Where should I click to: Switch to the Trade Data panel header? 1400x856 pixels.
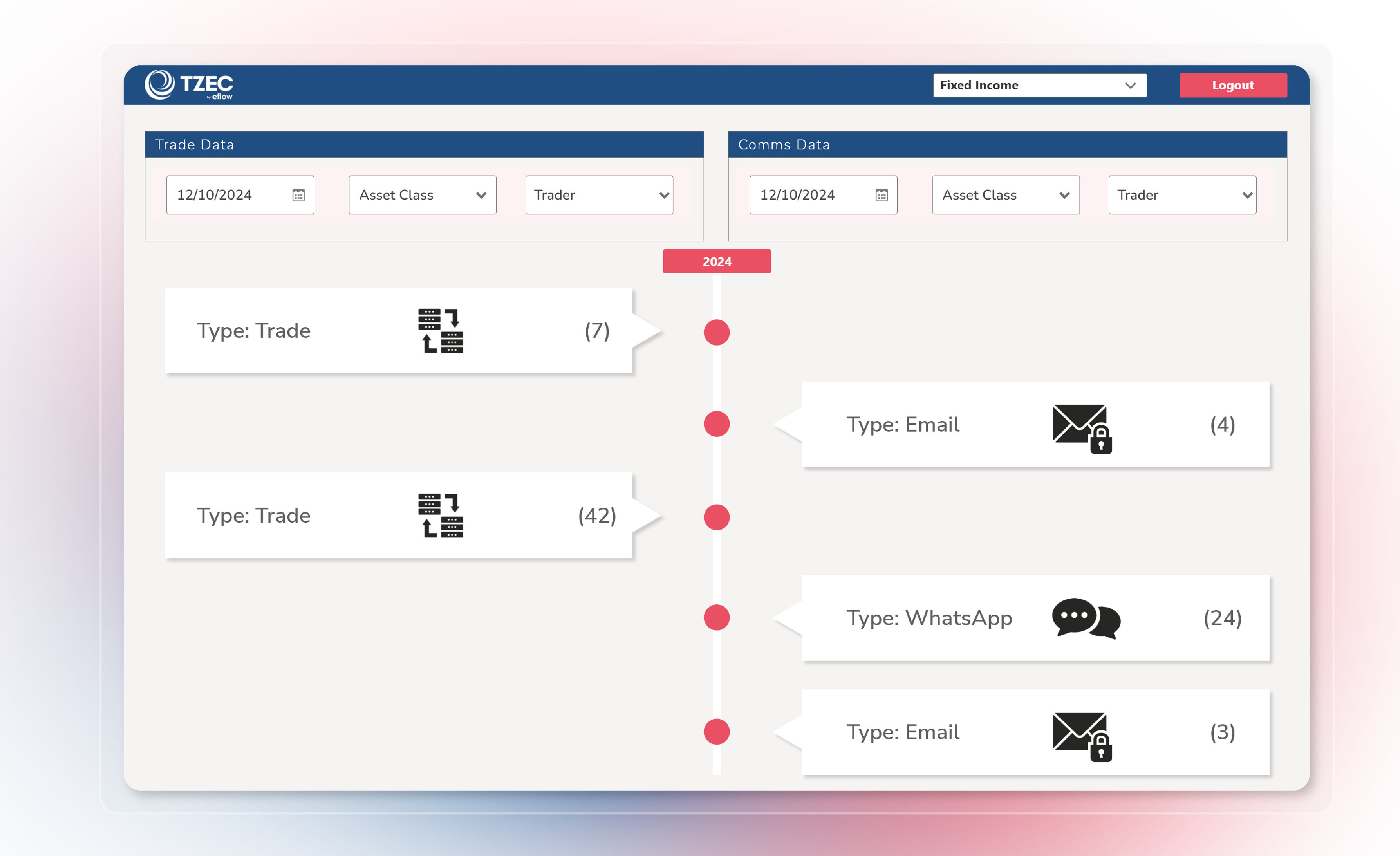[195, 144]
